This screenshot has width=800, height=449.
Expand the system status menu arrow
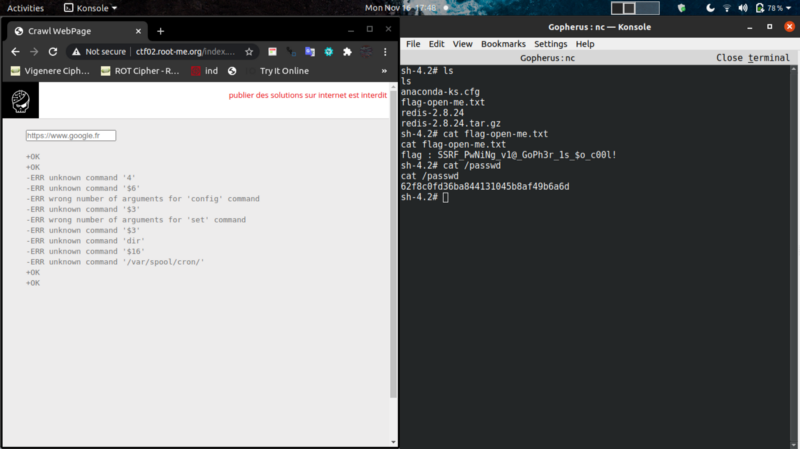tap(789, 8)
